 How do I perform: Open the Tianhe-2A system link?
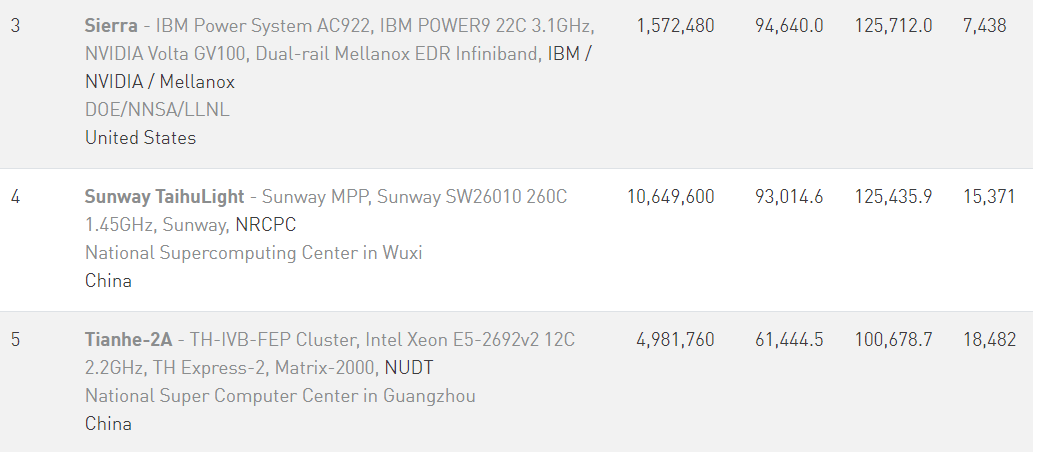tap(129, 340)
